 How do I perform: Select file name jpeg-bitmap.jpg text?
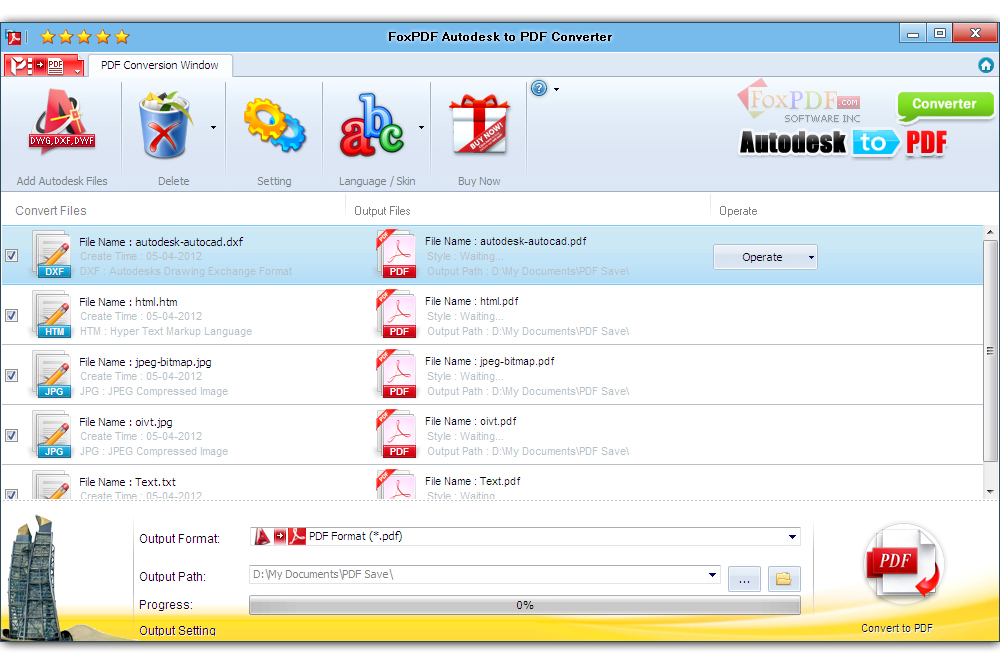pyautogui.click(x=173, y=362)
